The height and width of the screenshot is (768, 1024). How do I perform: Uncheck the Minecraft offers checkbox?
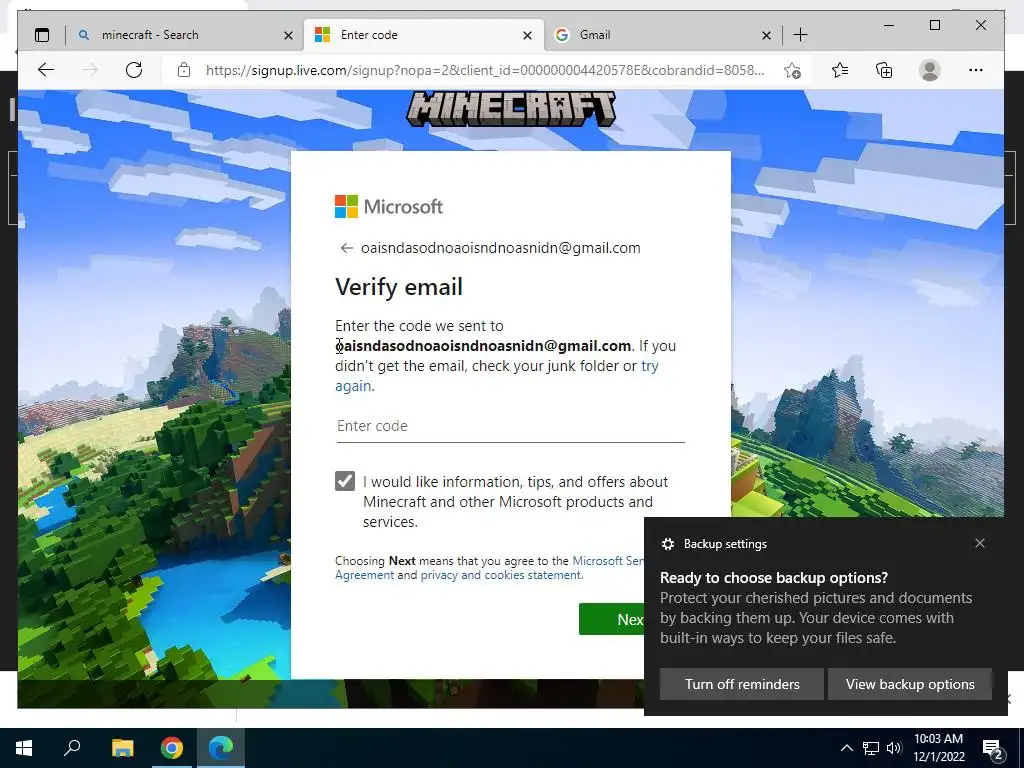[345, 481]
